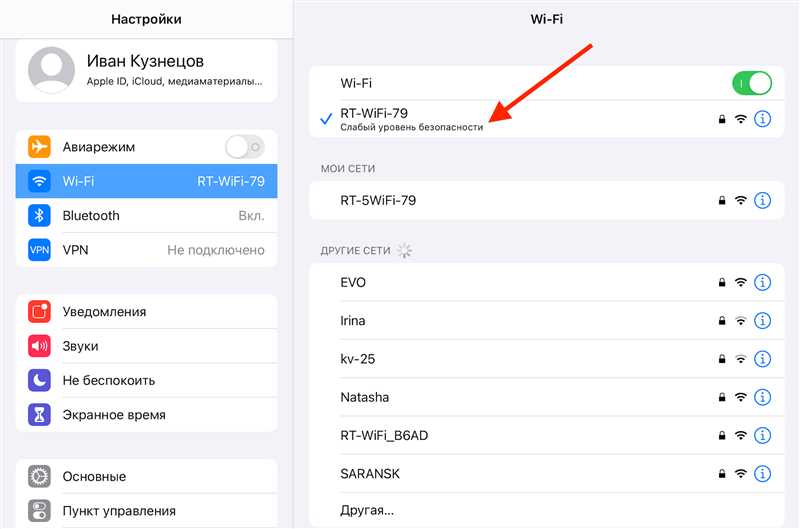Connect to Irina network

click(546, 321)
